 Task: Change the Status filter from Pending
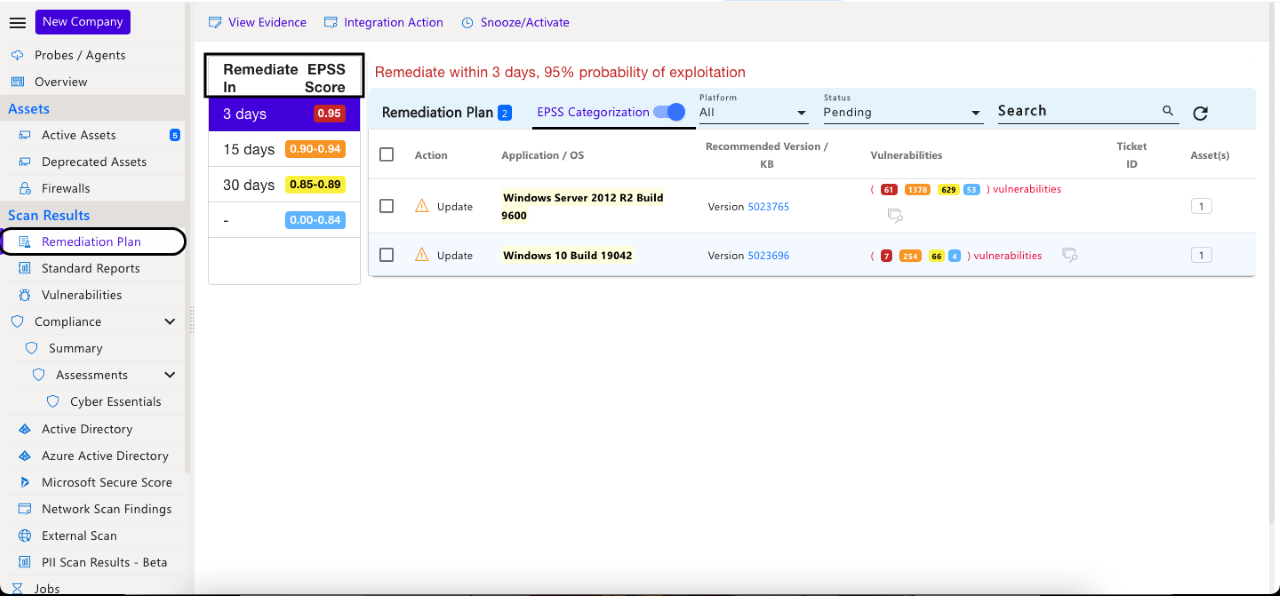click(900, 112)
